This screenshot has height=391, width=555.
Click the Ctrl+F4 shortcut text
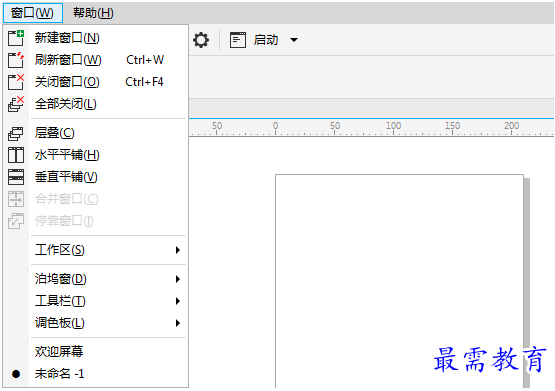(x=144, y=82)
